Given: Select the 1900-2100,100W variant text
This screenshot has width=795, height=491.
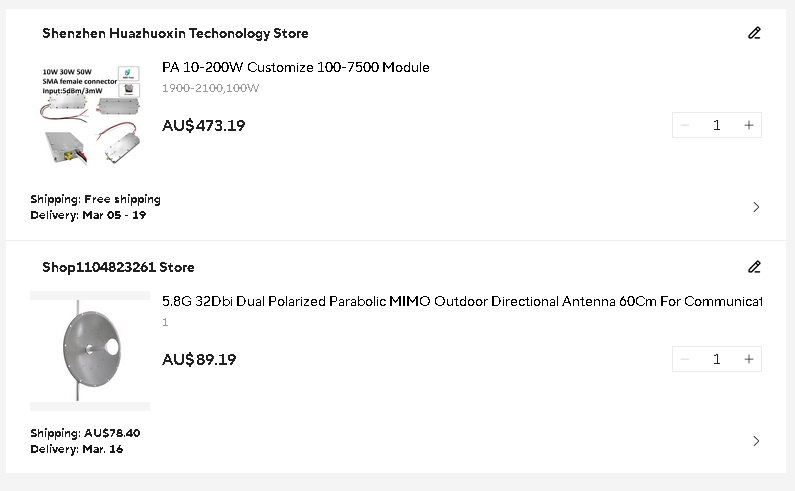Looking at the screenshot, I should (x=210, y=88).
